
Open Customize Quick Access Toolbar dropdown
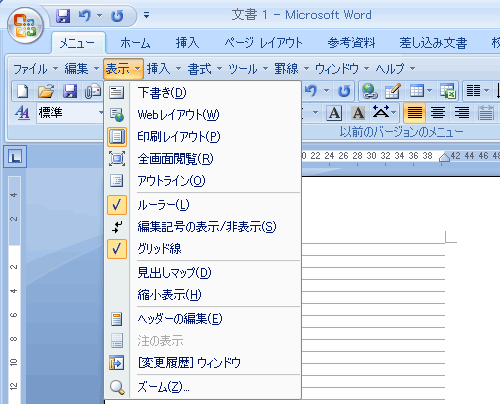click(146, 15)
